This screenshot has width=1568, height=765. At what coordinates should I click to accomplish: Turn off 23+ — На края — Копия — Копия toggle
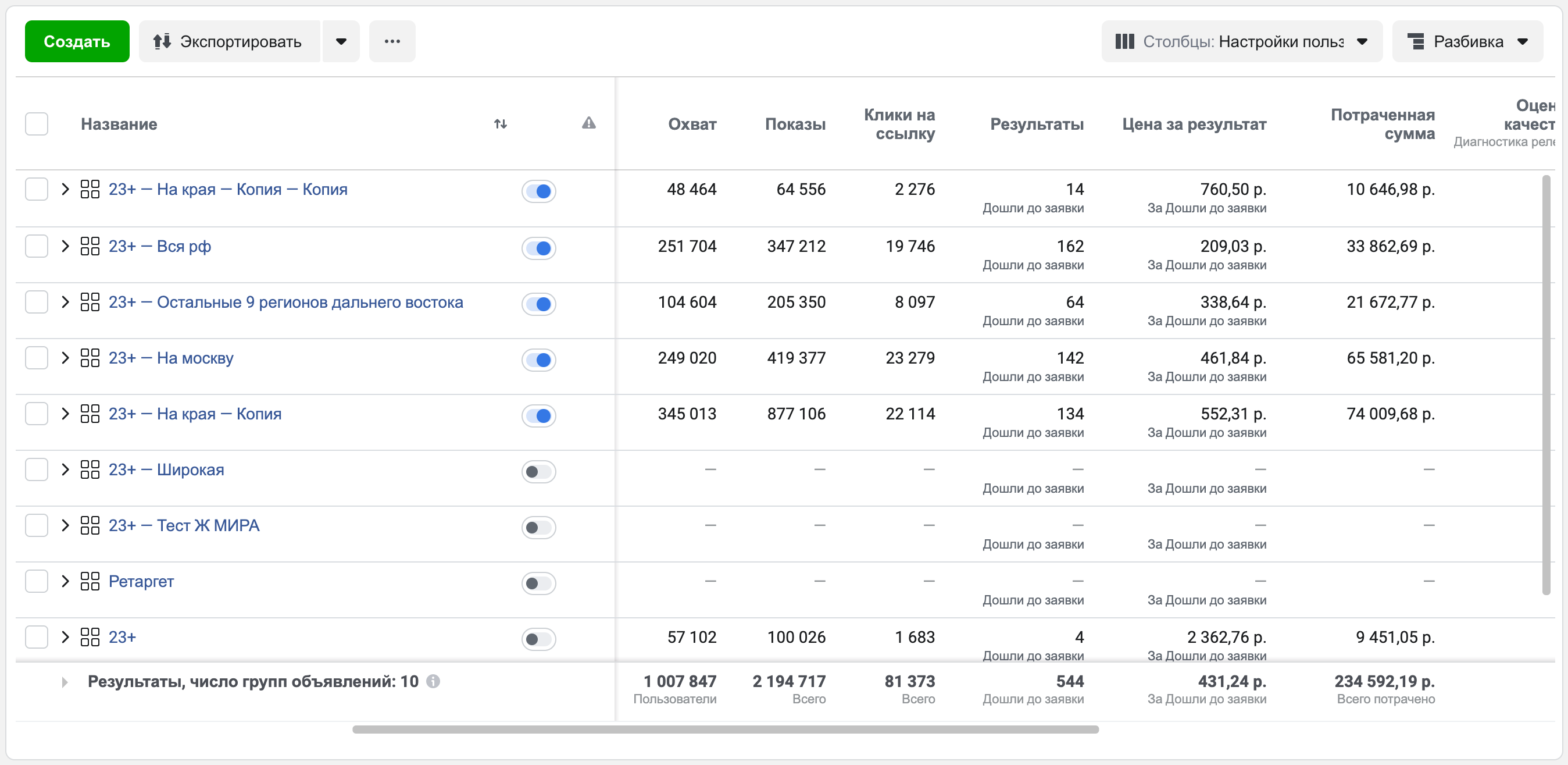point(538,191)
